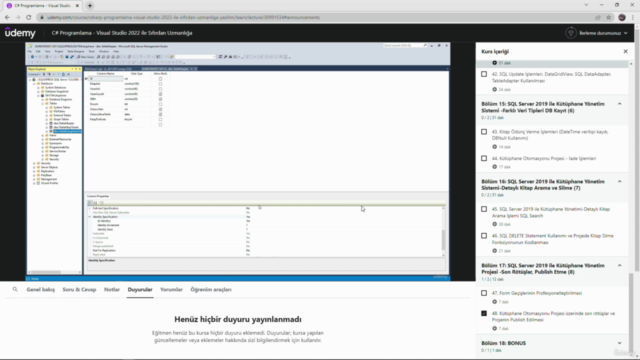Click the browser address bar URL

[183, 18]
